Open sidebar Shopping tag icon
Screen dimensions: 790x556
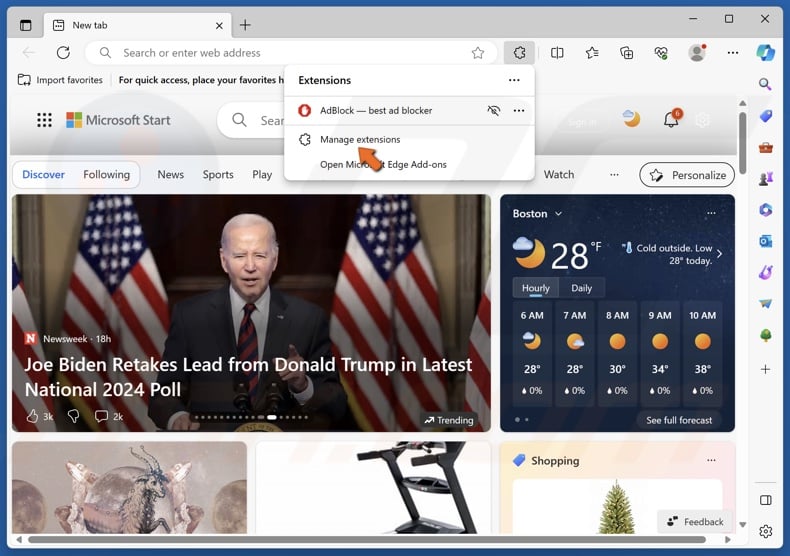766,116
